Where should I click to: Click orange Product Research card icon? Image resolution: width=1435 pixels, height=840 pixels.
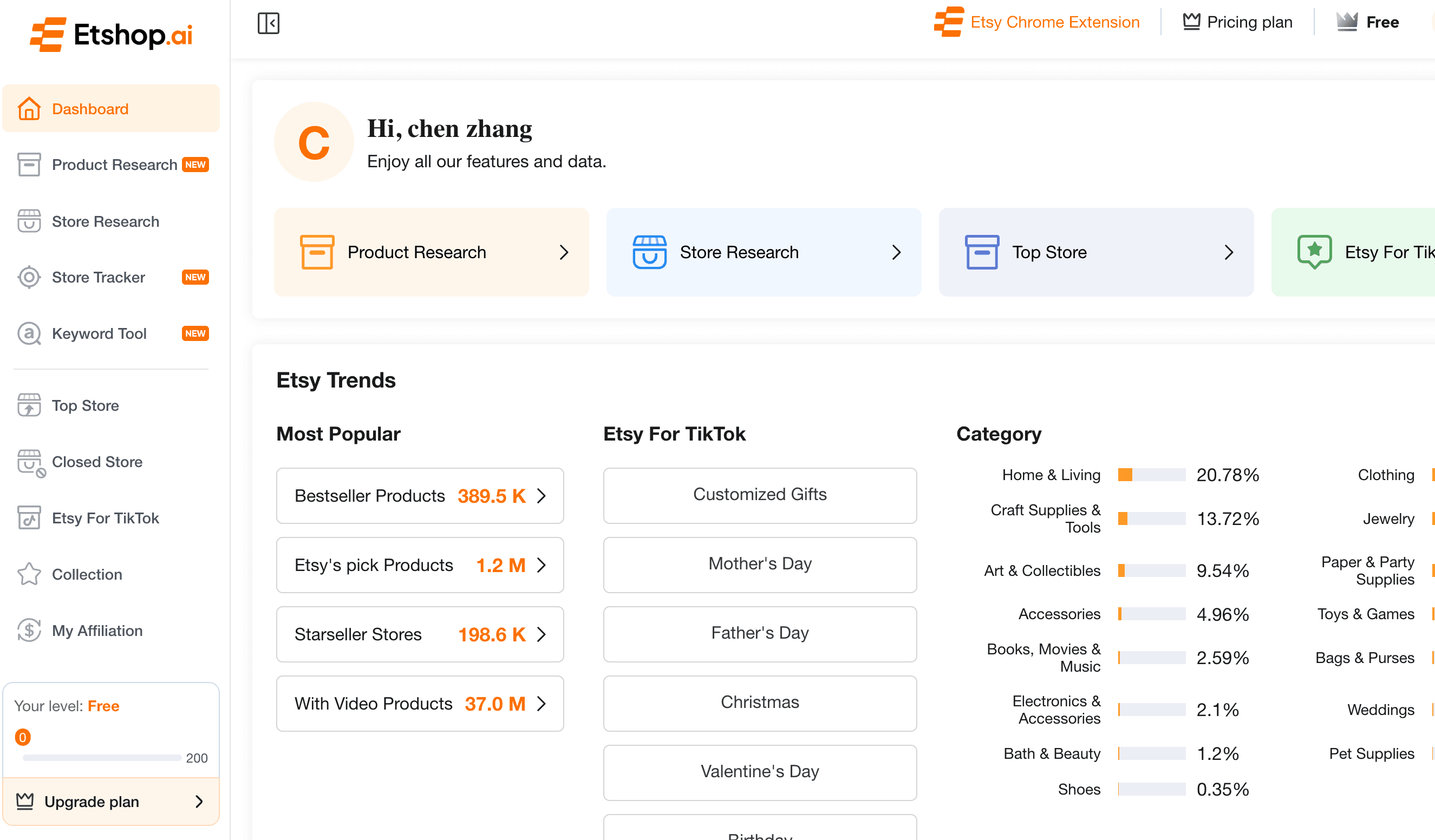[317, 252]
